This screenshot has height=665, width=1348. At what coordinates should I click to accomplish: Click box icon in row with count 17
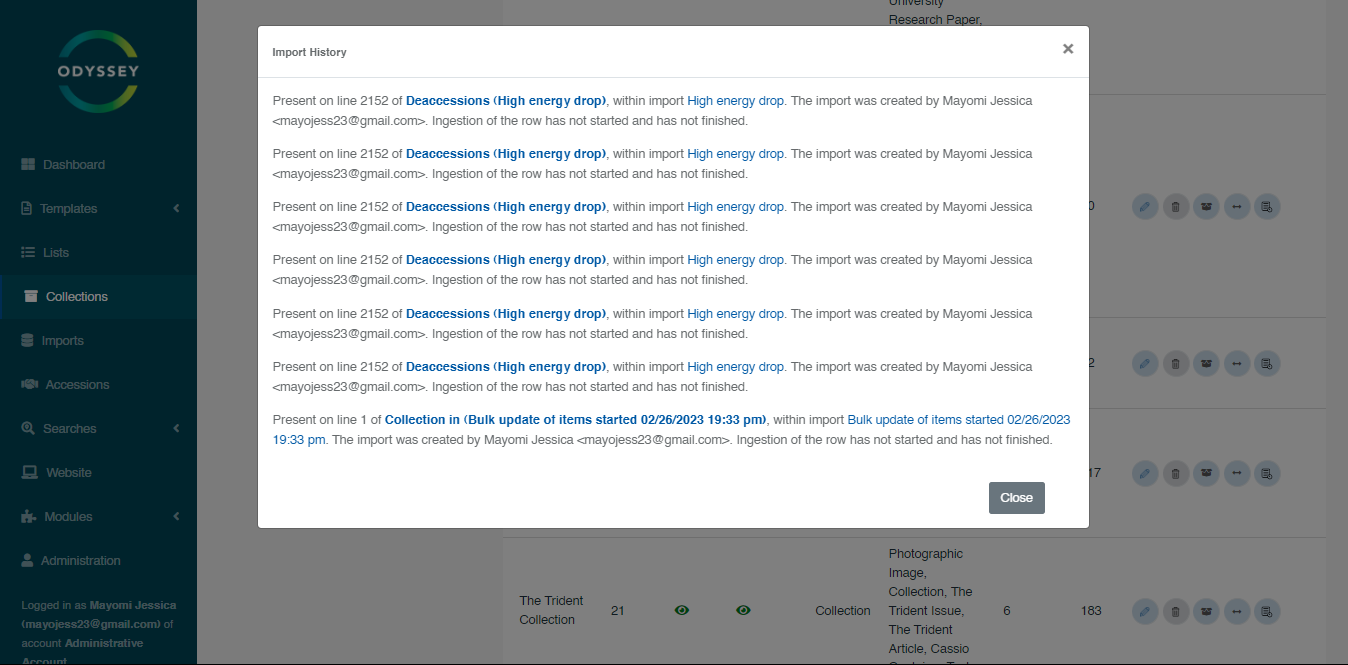pyautogui.click(x=1207, y=473)
